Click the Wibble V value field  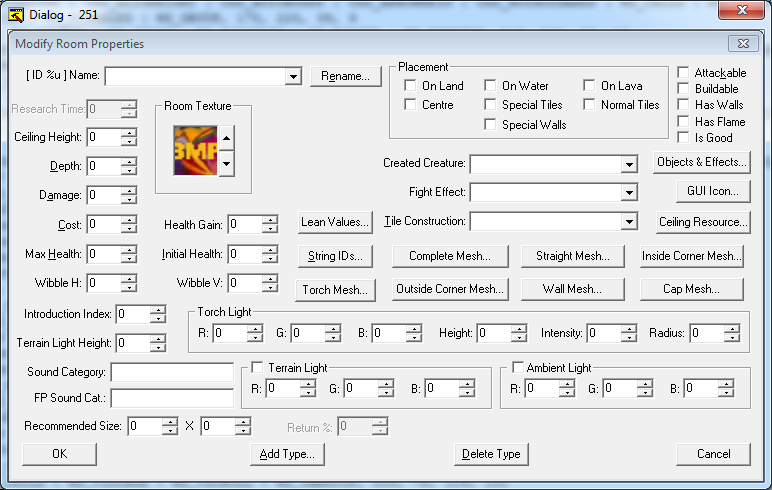click(245, 283)
